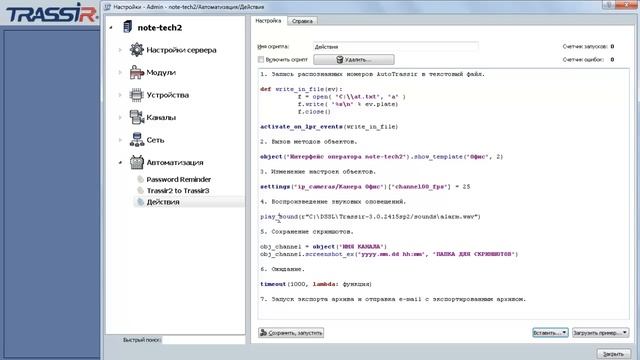Select Trassir2 to Trassir3 script
The width and height of the screenshot is (640, 360).
(178, 191)
